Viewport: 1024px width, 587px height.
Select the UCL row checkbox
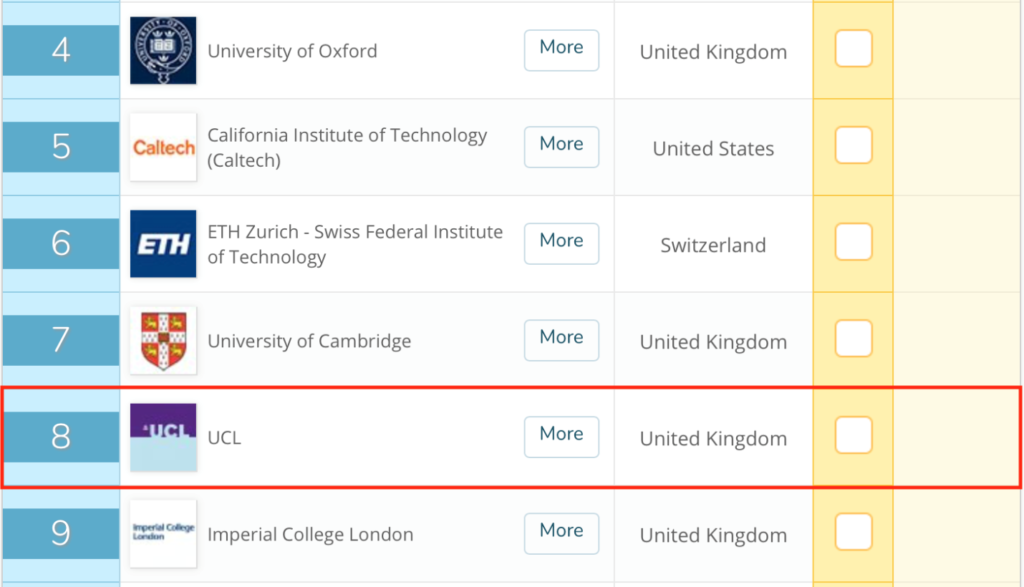(x=854, y=435)
